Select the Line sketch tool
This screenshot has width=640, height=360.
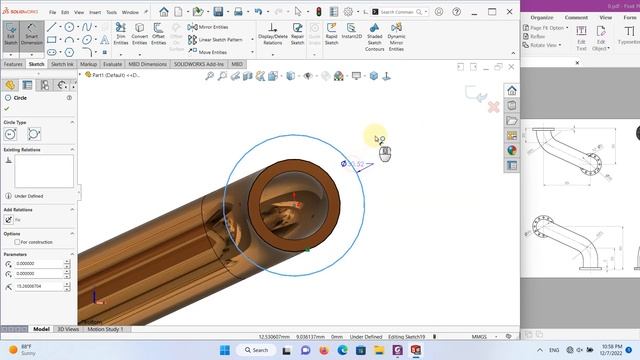click(51, 27)
